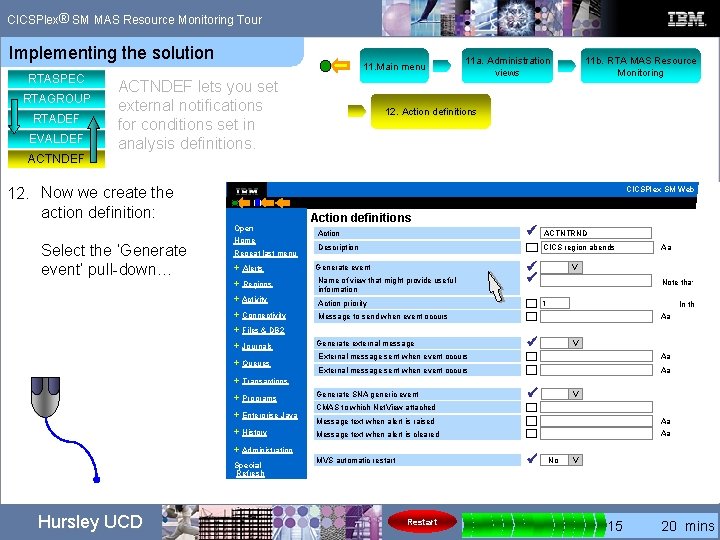Click the Restart button
The image size is (720, 540).
tap(422, 522)
